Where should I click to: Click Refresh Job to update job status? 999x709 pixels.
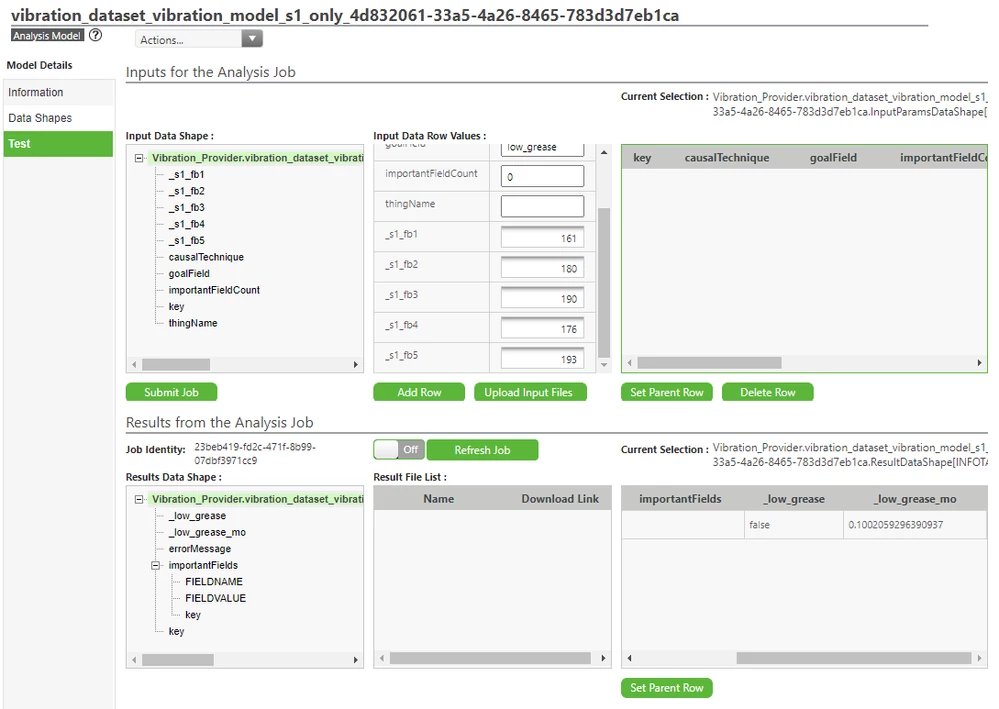pyautogui.click(x=483, y=449)
